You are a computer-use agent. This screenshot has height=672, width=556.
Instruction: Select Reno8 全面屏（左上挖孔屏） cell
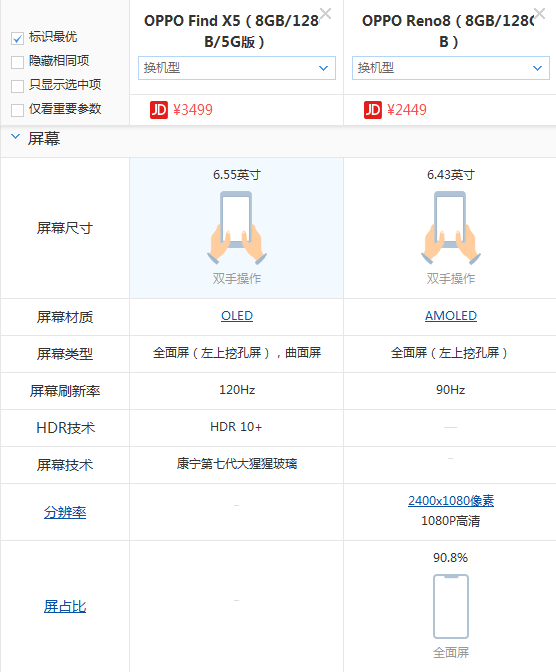coord(450,353)
